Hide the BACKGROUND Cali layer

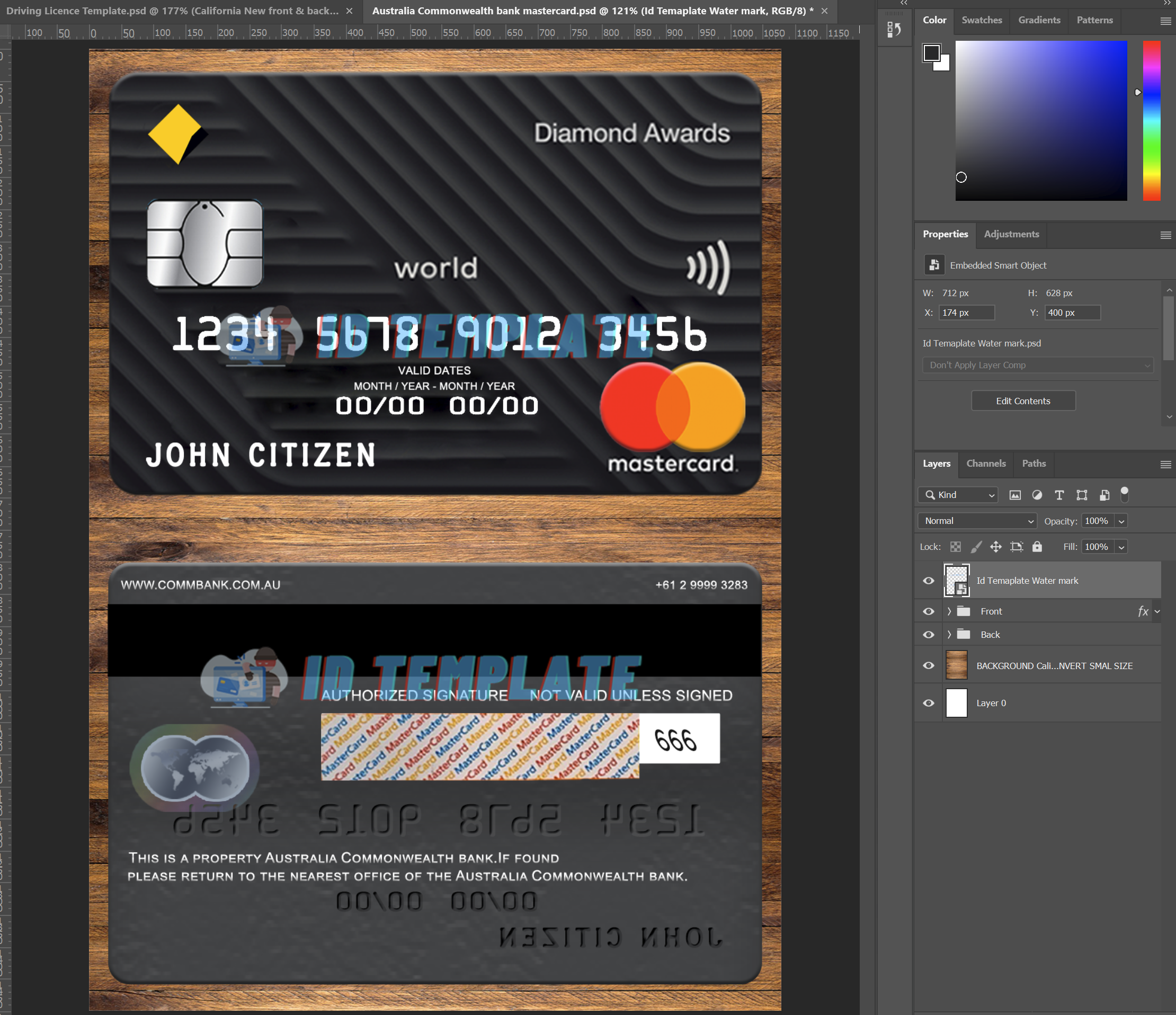pos(929,665)
